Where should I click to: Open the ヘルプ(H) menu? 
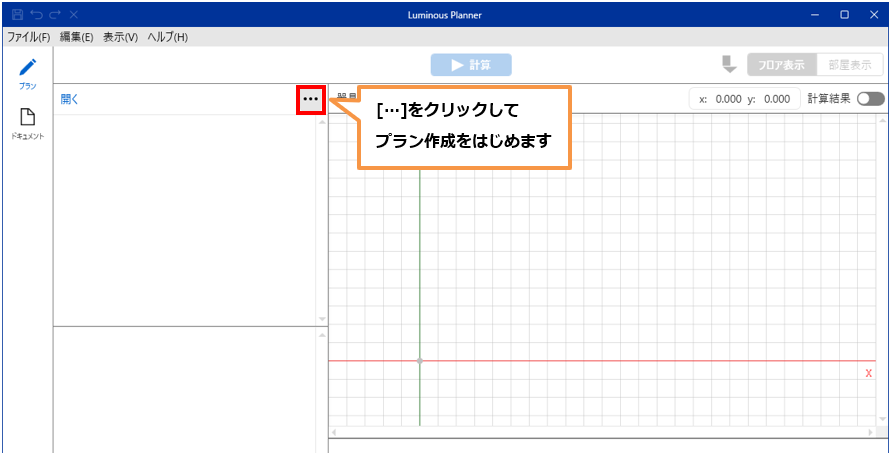pyautogui.click(x=167, y=37)
